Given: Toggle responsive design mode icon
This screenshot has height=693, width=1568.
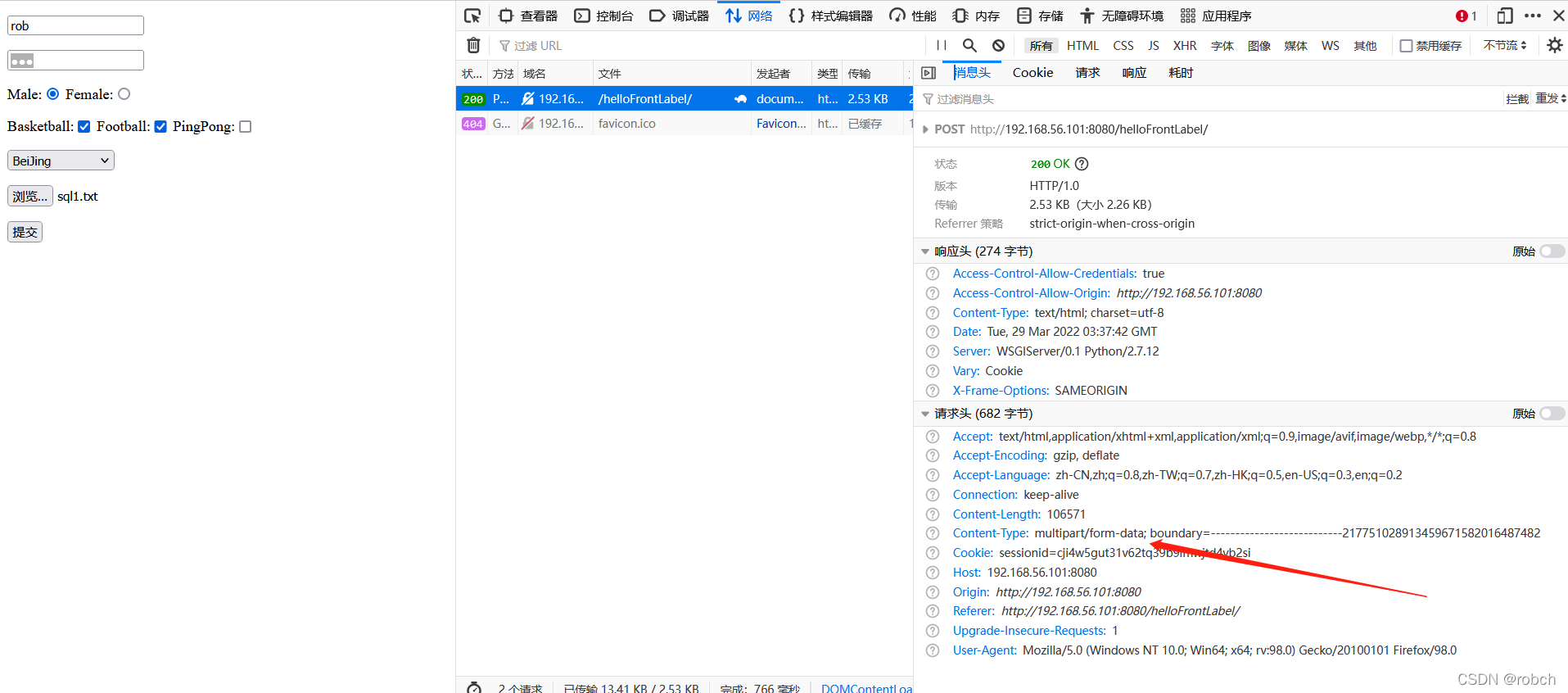Looking at the screenshot, I should pyautogui.click(x=1505, y=16).
